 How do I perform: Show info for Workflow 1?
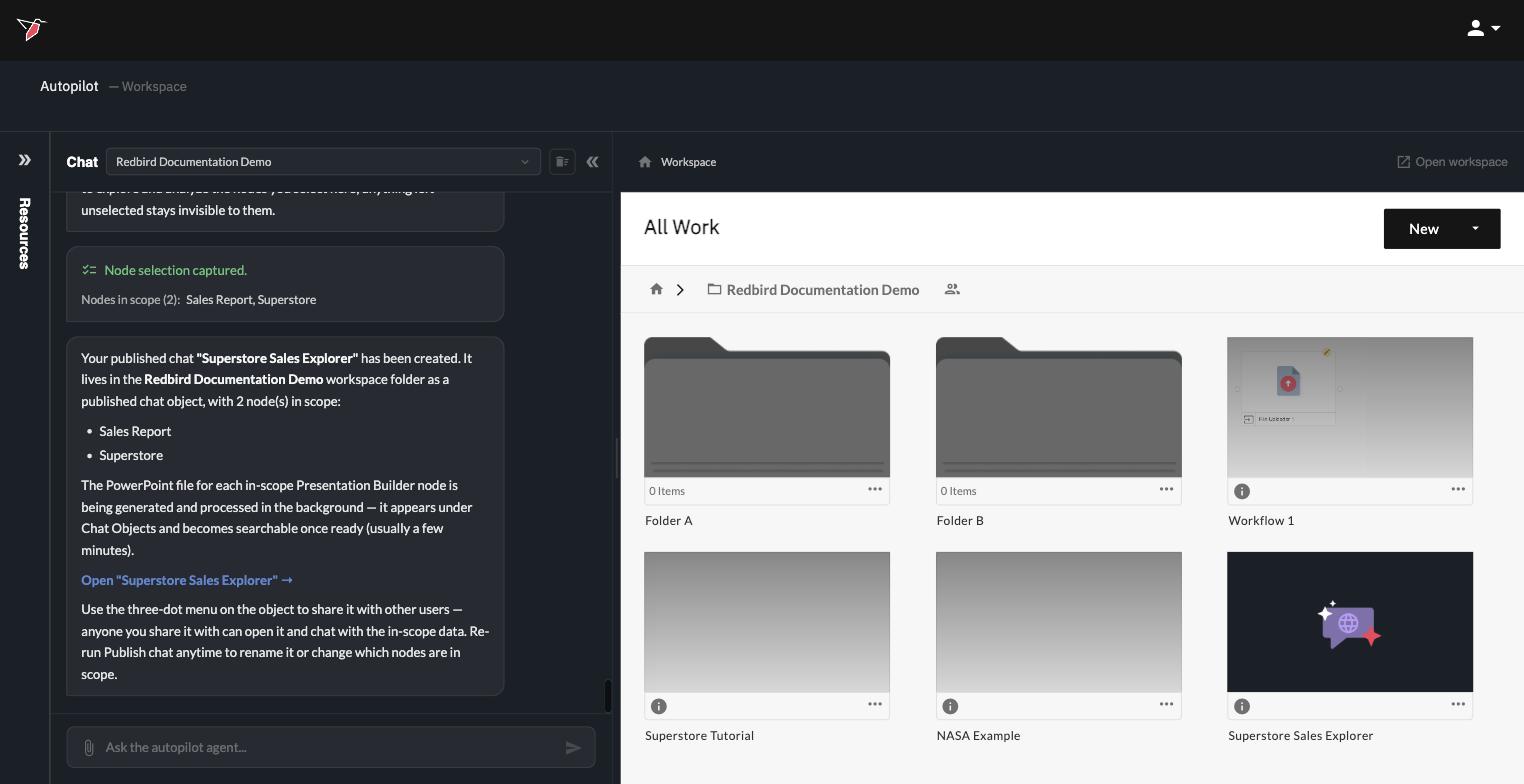[1242, 491]
